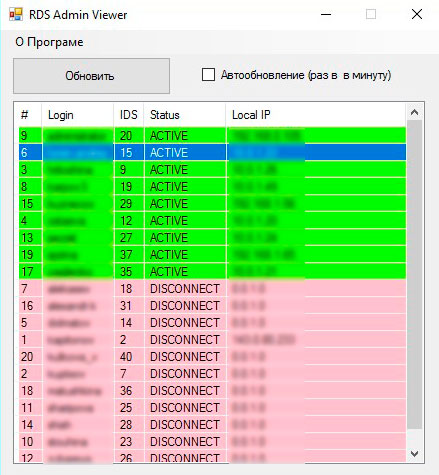Click the RDS Admin Viewer app icon
Image resolution: width=439 pixels, height=475 pixels.
(16, 14)
